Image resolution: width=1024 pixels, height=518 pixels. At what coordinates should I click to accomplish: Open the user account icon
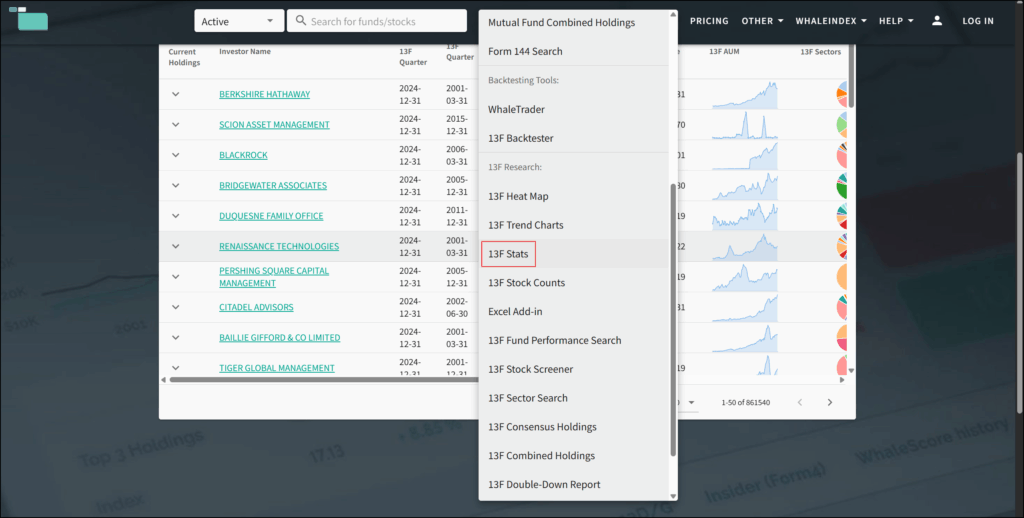click(936, 21)
